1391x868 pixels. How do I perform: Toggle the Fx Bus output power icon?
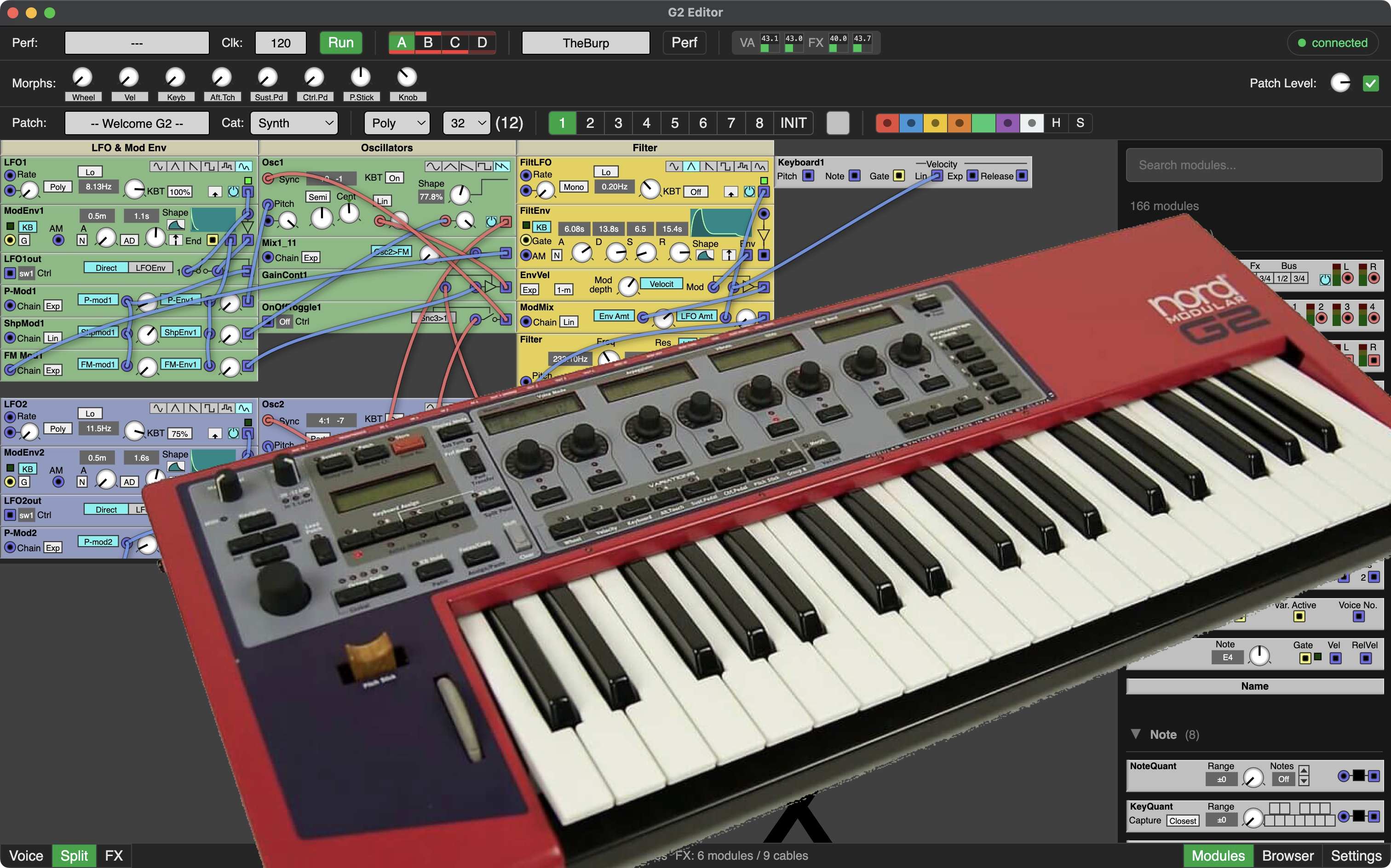coord(1324,279)
